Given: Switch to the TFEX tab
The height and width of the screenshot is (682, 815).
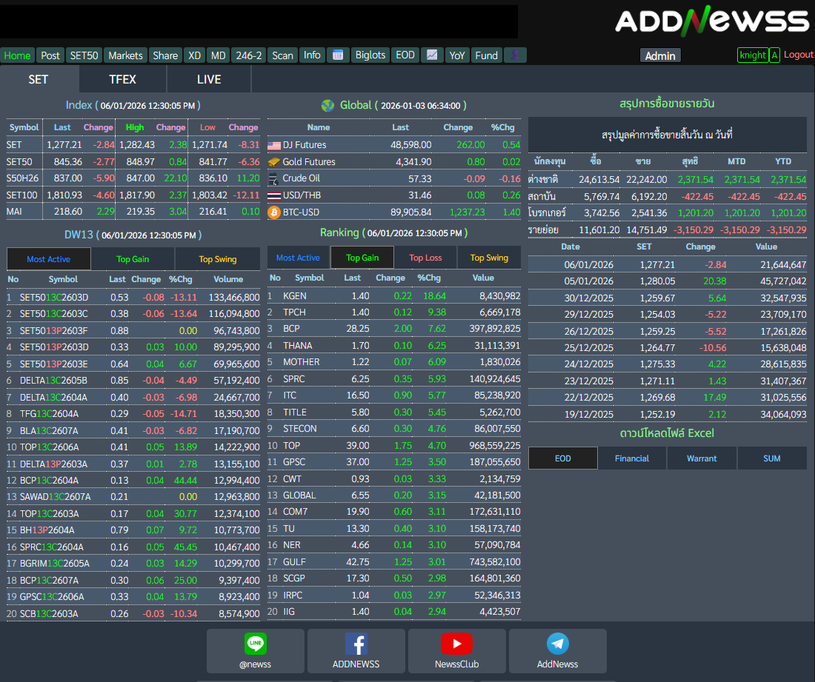Looking at the screenshot, I should coord(122,79).
